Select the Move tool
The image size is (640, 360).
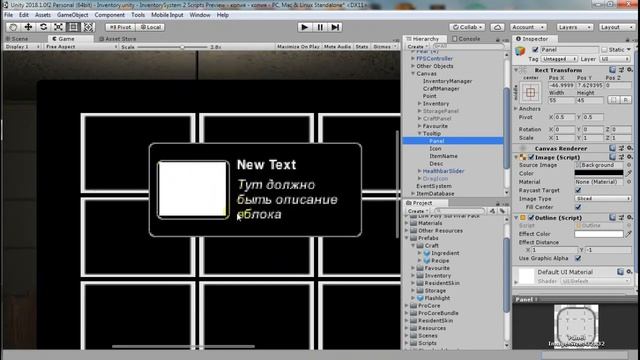tap(28, 27)
